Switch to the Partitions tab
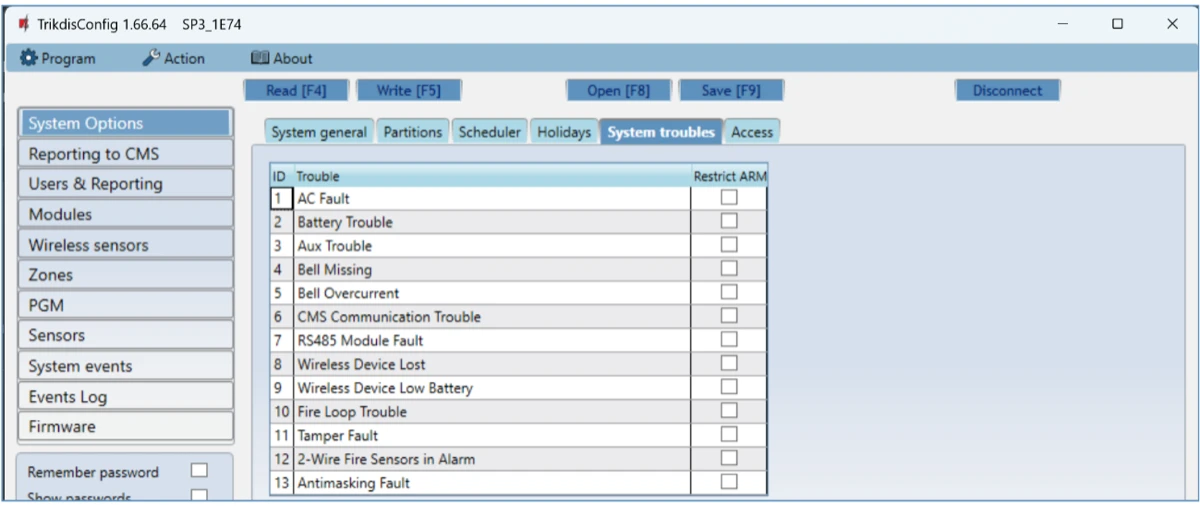1200x506 pixels. [x=412, y=132]
